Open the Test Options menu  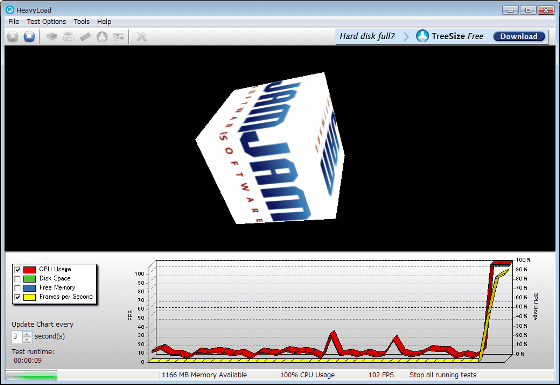[x=46, y=21]
